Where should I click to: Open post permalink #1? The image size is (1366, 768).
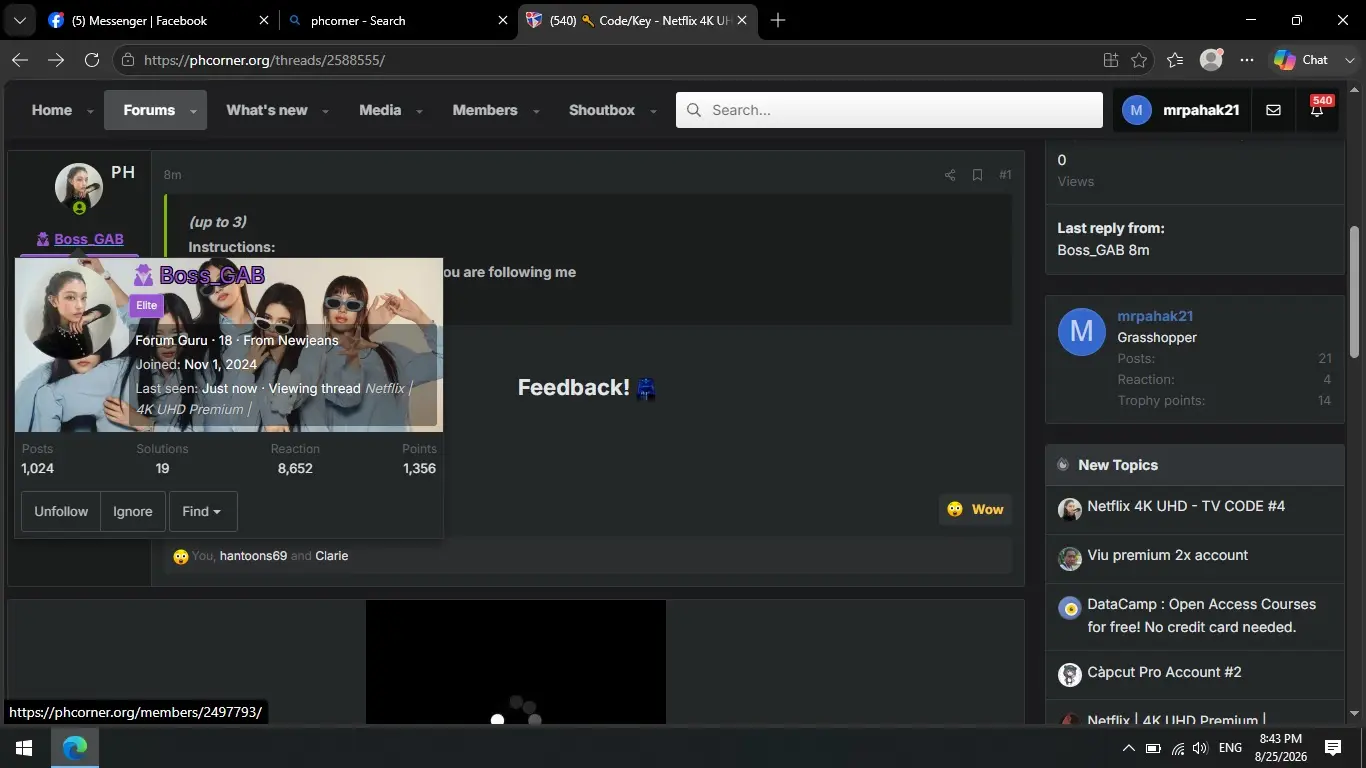1005,175
